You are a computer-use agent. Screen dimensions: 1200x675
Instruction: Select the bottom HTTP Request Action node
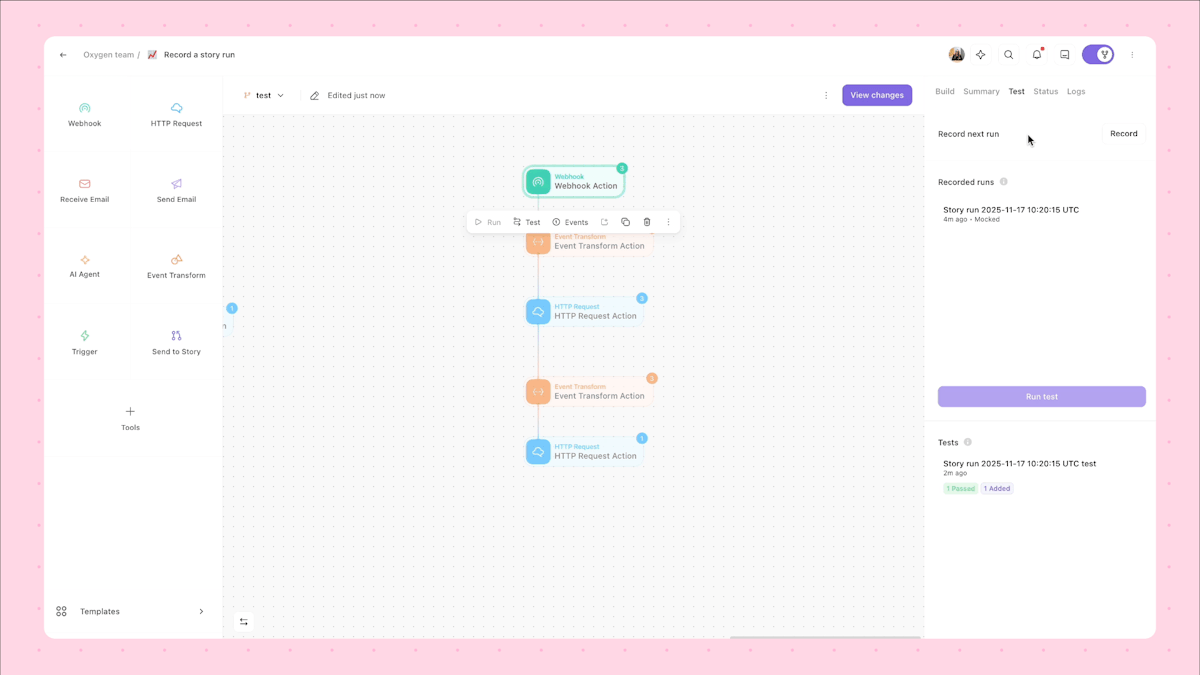pyautogui.click(x=585, y=452)
